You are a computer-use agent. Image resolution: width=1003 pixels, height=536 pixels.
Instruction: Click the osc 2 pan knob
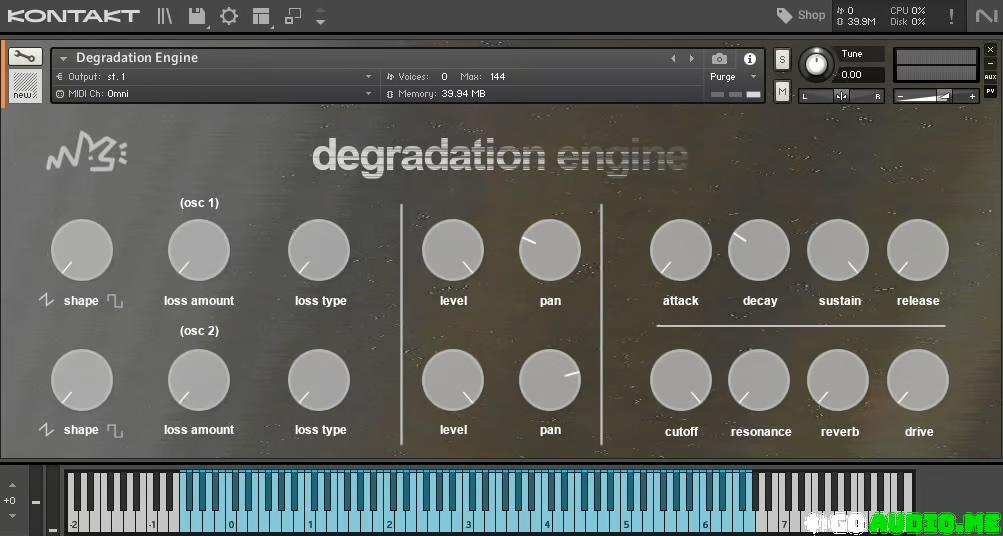[x=549, y=380]
